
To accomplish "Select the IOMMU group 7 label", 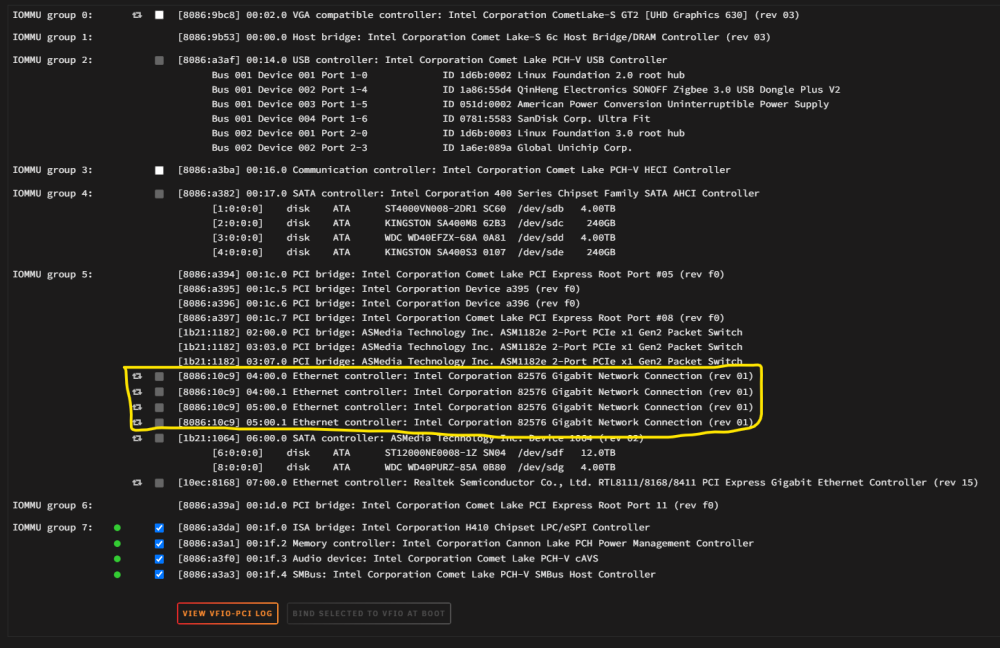I will point(52,527).
